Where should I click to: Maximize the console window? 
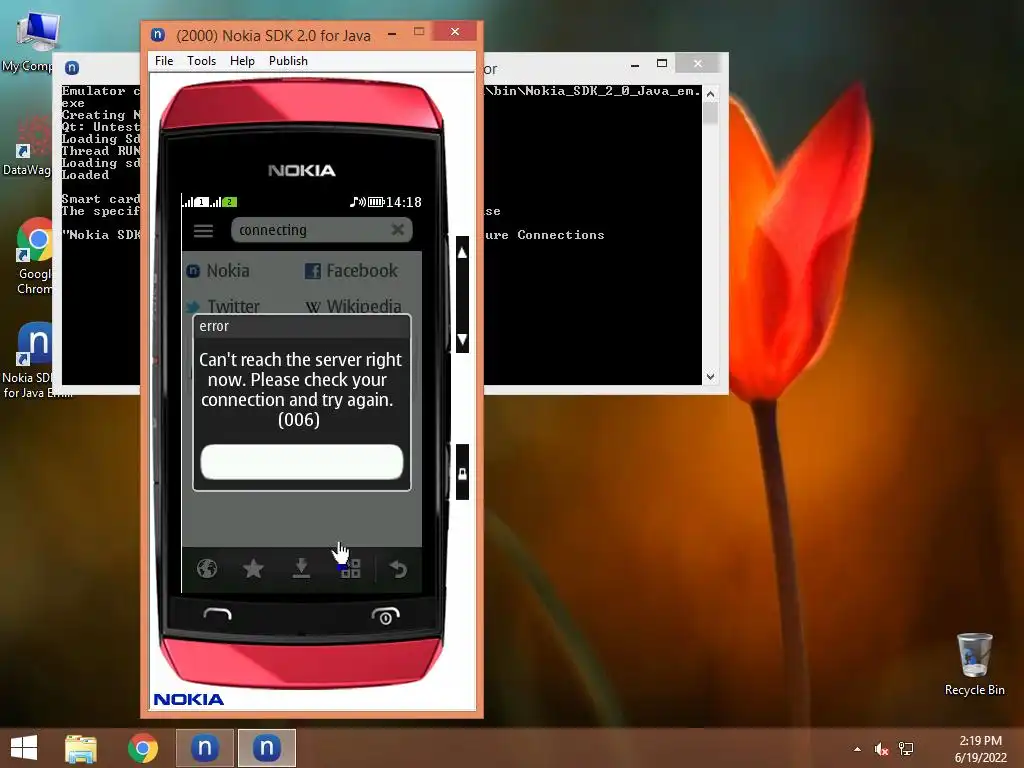(x=662, y=63)
